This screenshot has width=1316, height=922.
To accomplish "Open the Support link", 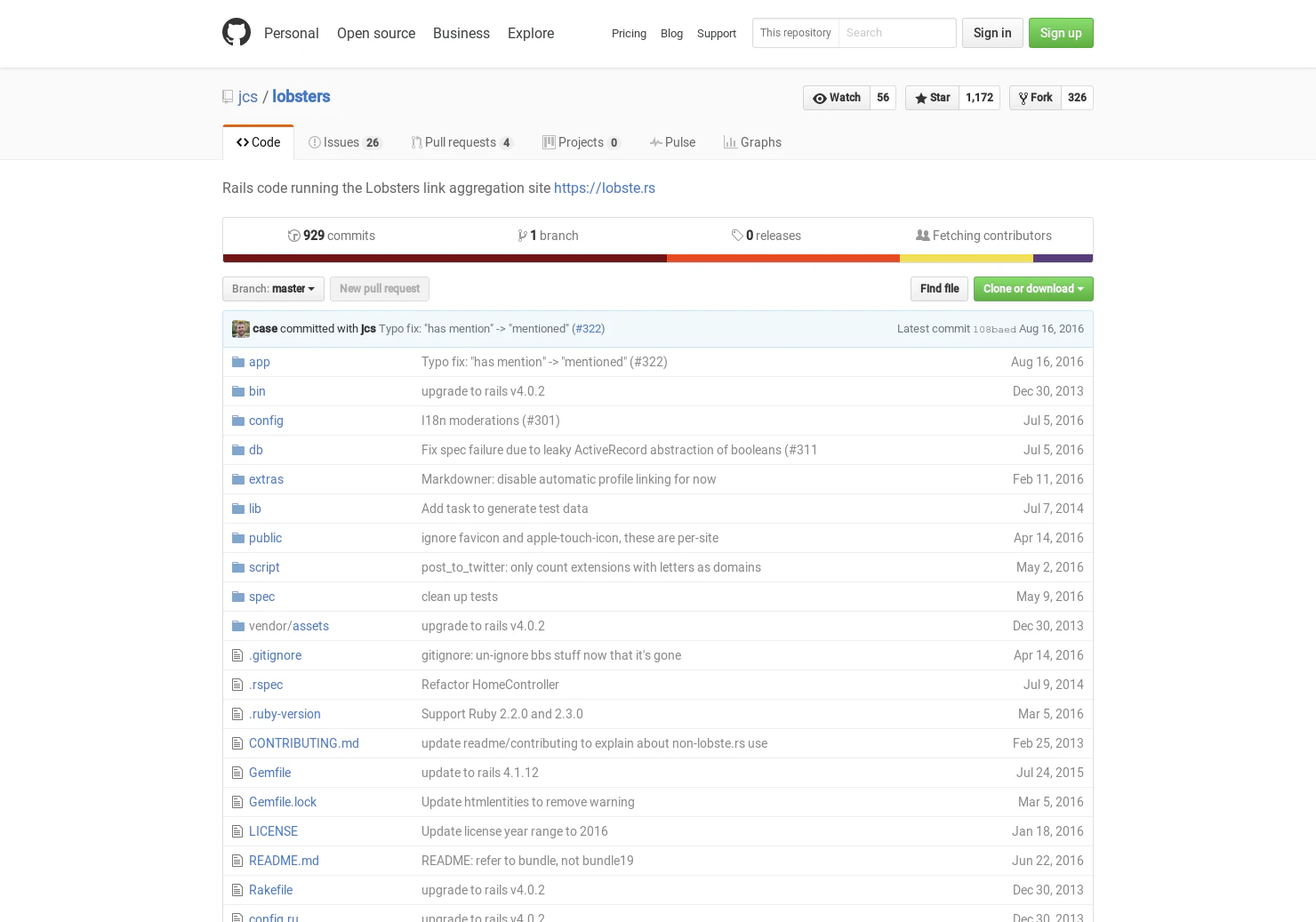I will 717,34.
